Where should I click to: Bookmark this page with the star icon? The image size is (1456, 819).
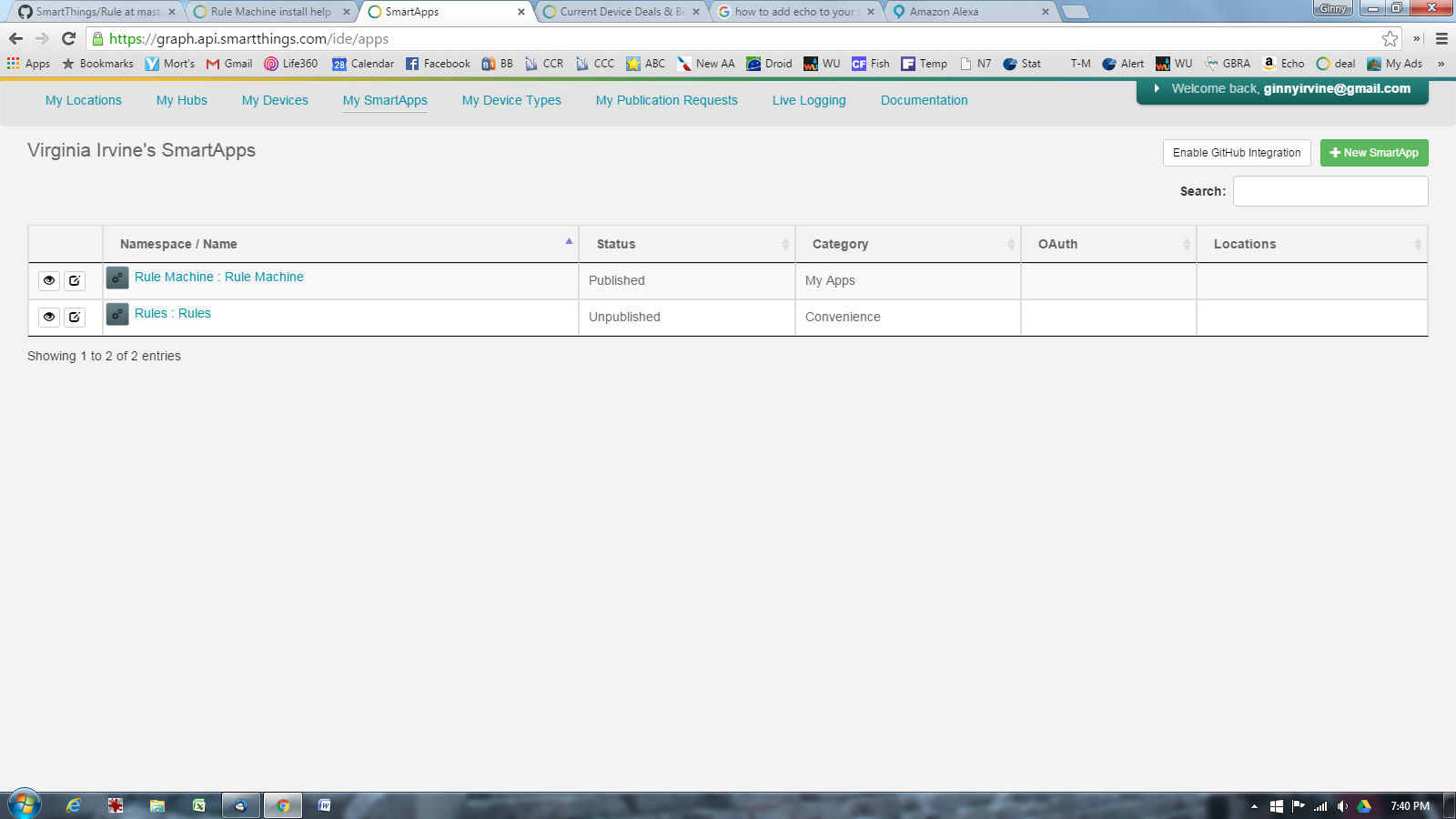click(1390, 38)
